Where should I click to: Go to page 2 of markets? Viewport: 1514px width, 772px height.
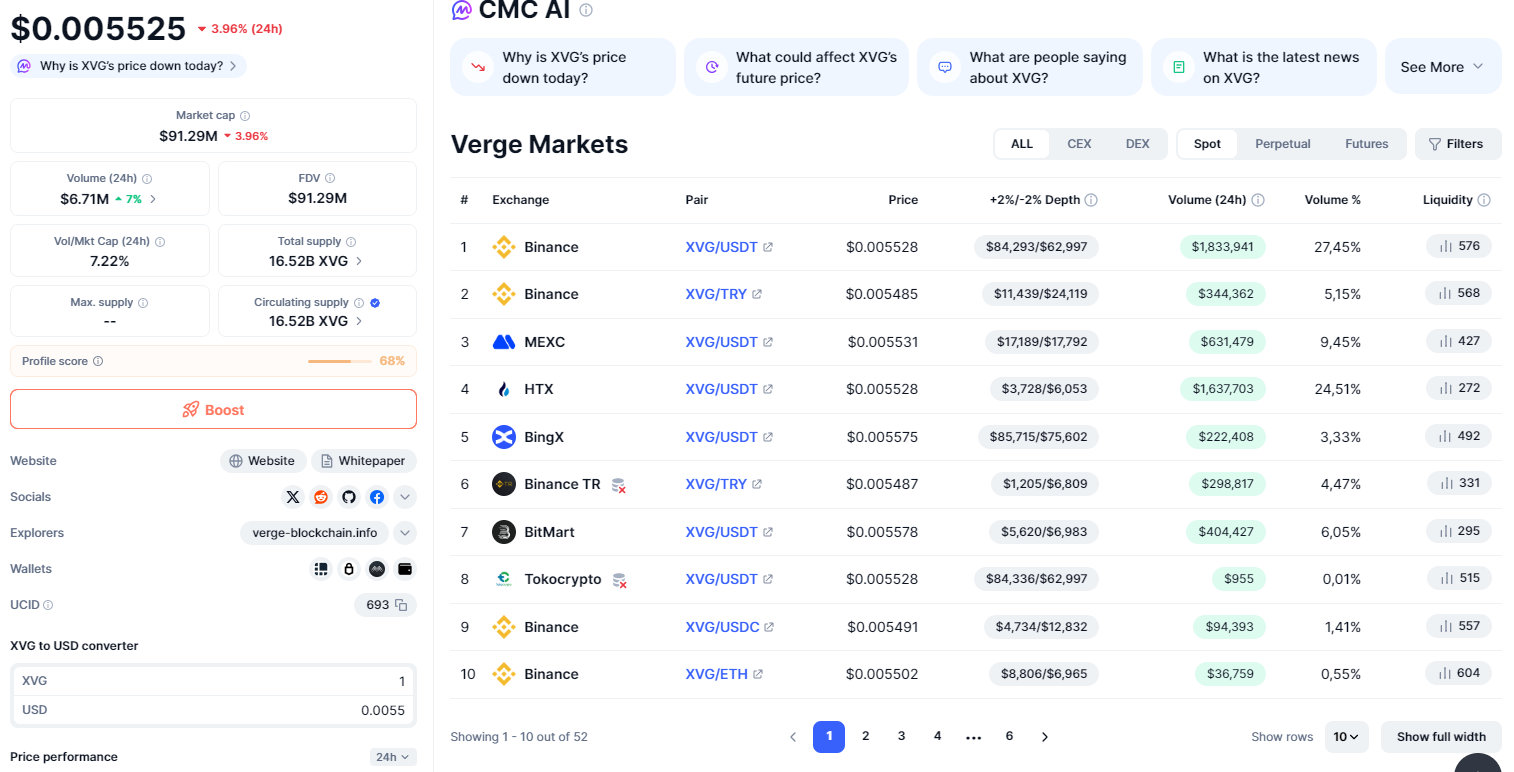click(x=865, y=736)
